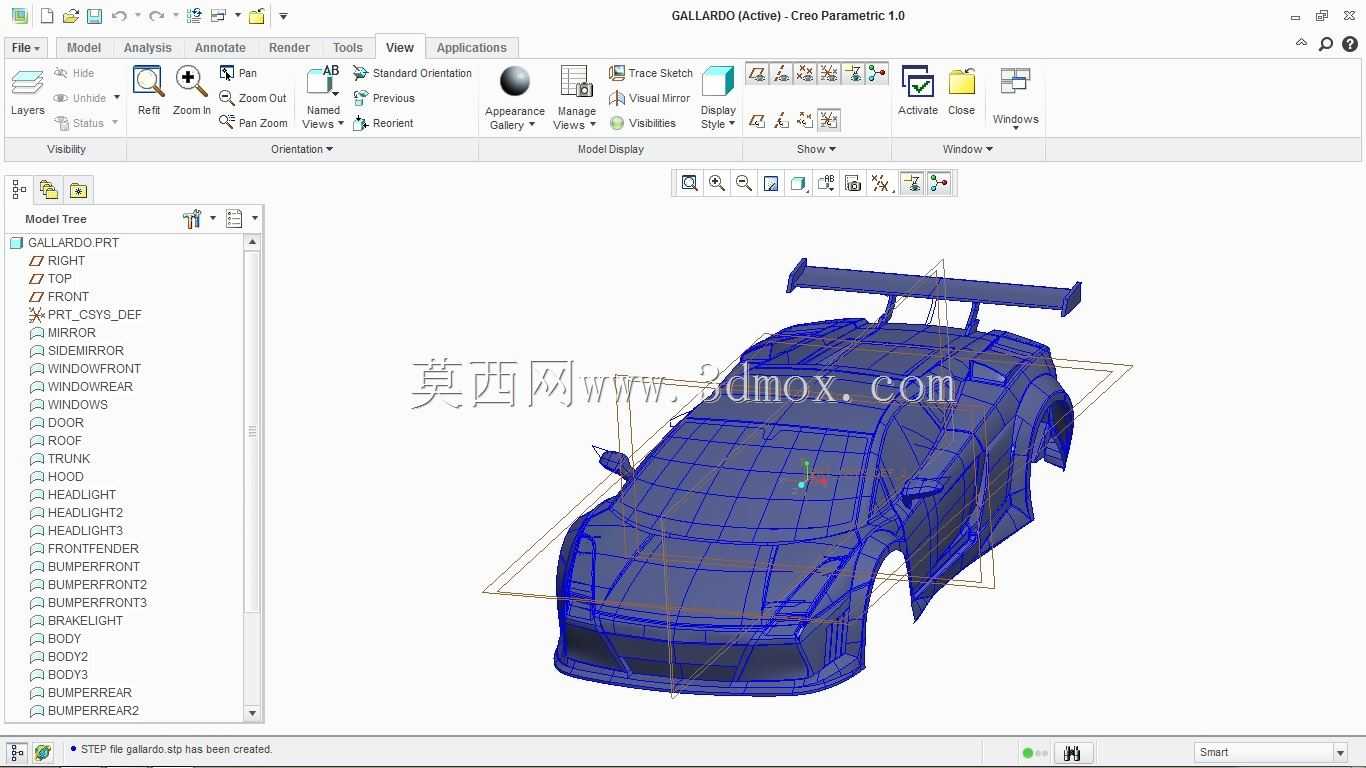Switch to the Model ribbon tab
The width and height of the screenshot is (1366, 768).
pos(84,48)
